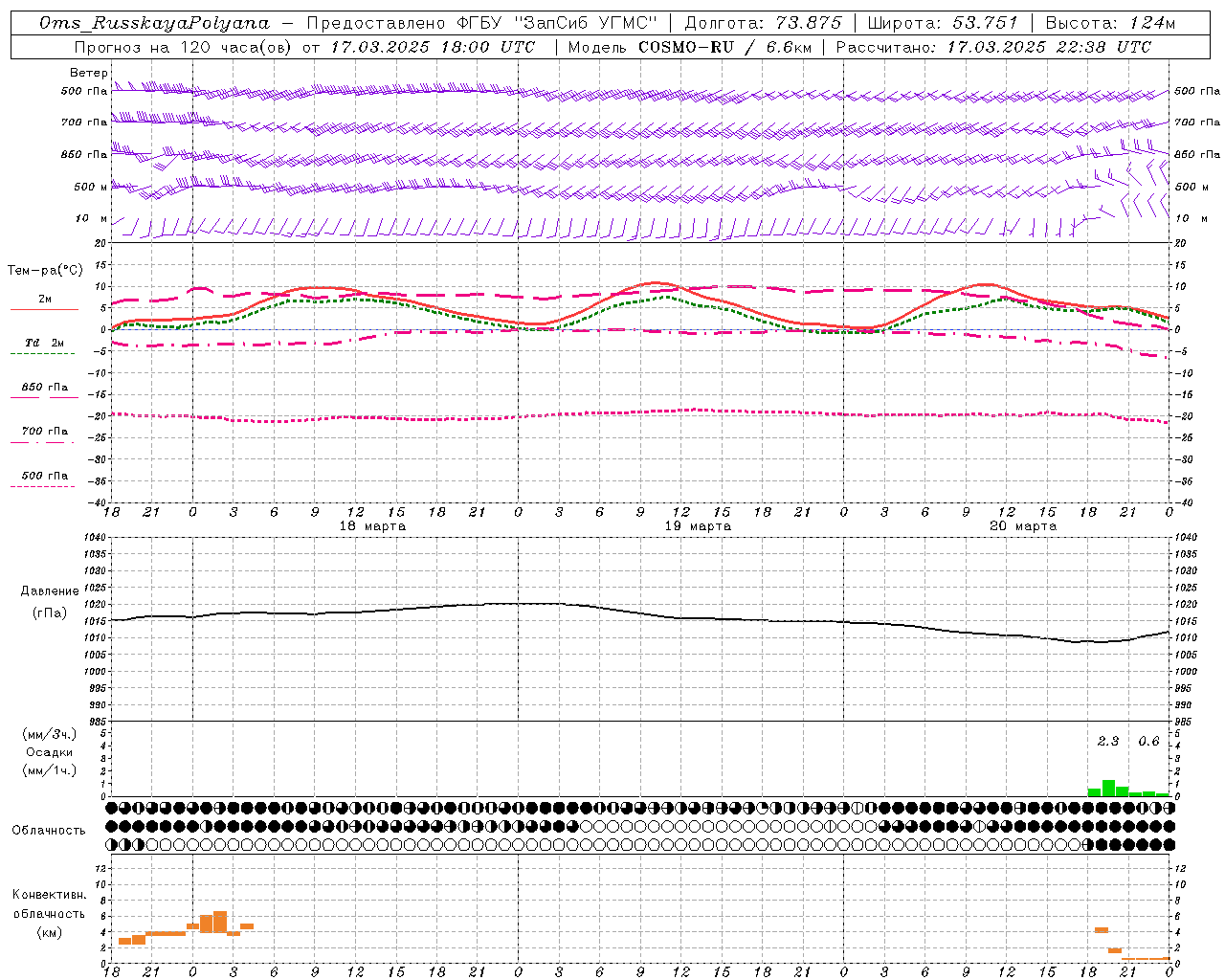Viewport: 1225px width, 980px height.
Task: Click the red line sample under the 2м legend
Action: (x=44, y=309)
